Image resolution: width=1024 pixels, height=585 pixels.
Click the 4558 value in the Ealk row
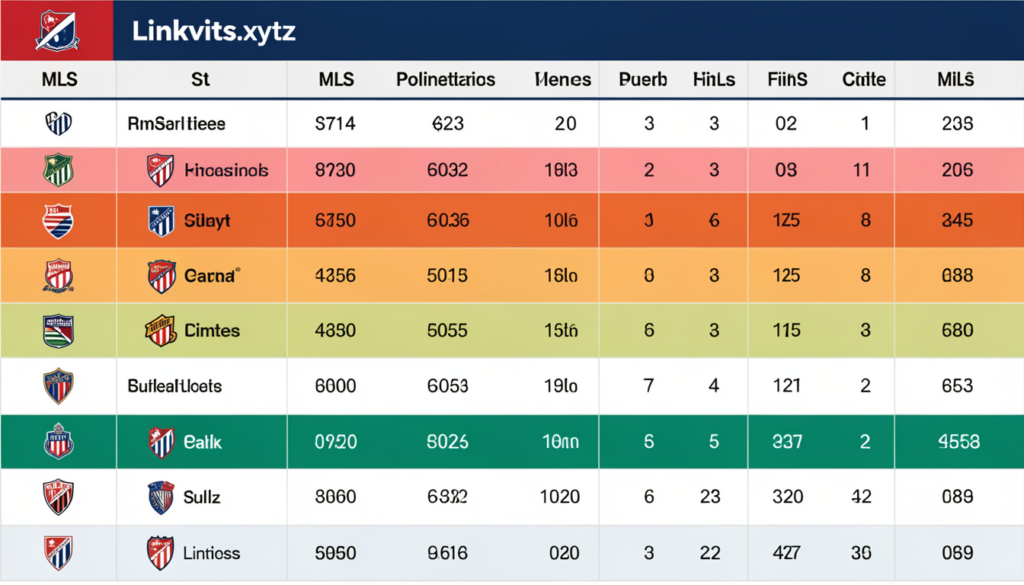click(x=957, y=441)
